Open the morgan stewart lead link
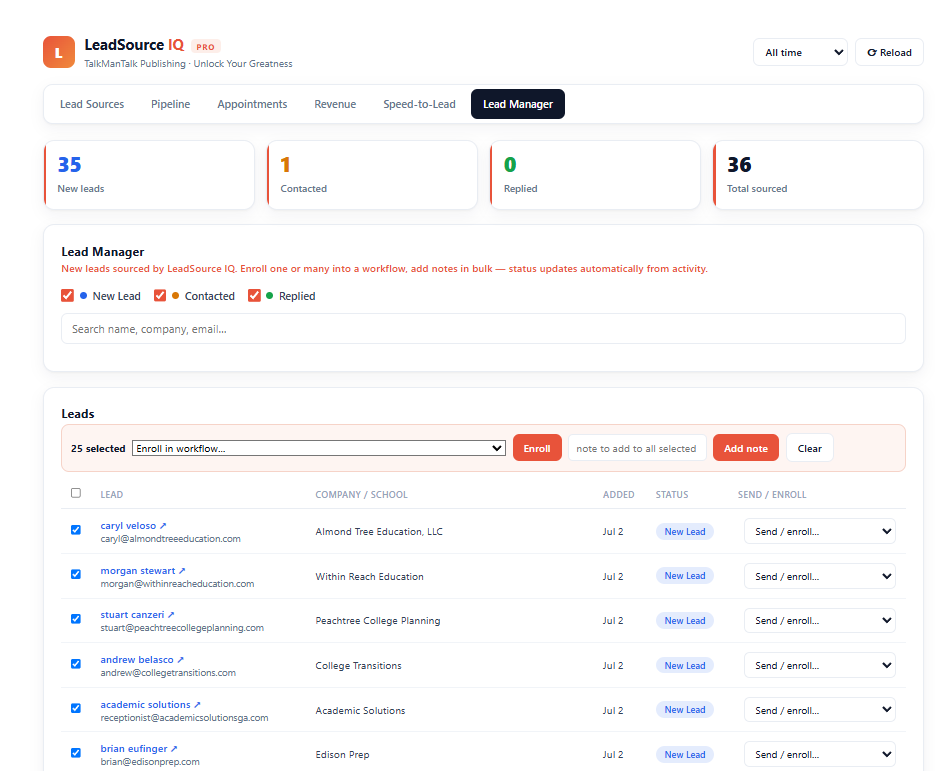Screen dimensions: 935x771 pos(138,571)
